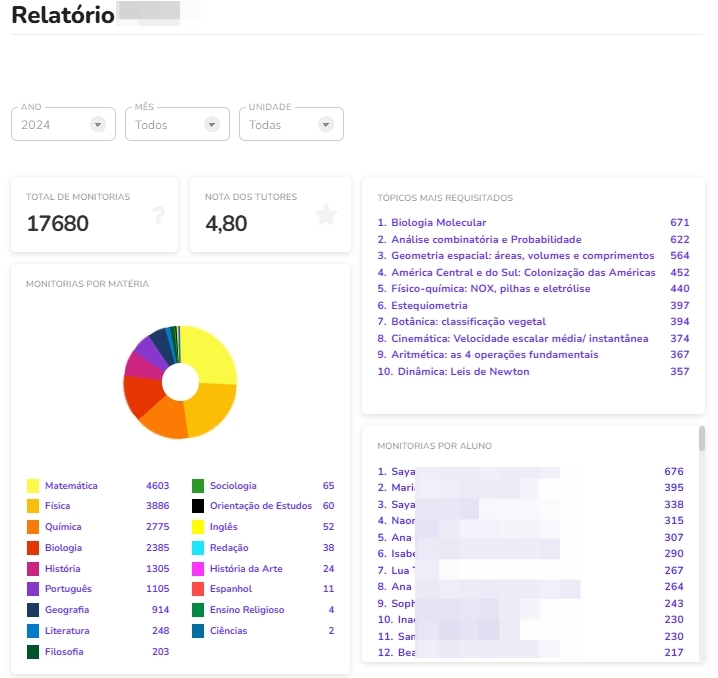Screen dimensions: 718x678
Task: Click the Física legend color swatch
Action: [x=33, y=506]
